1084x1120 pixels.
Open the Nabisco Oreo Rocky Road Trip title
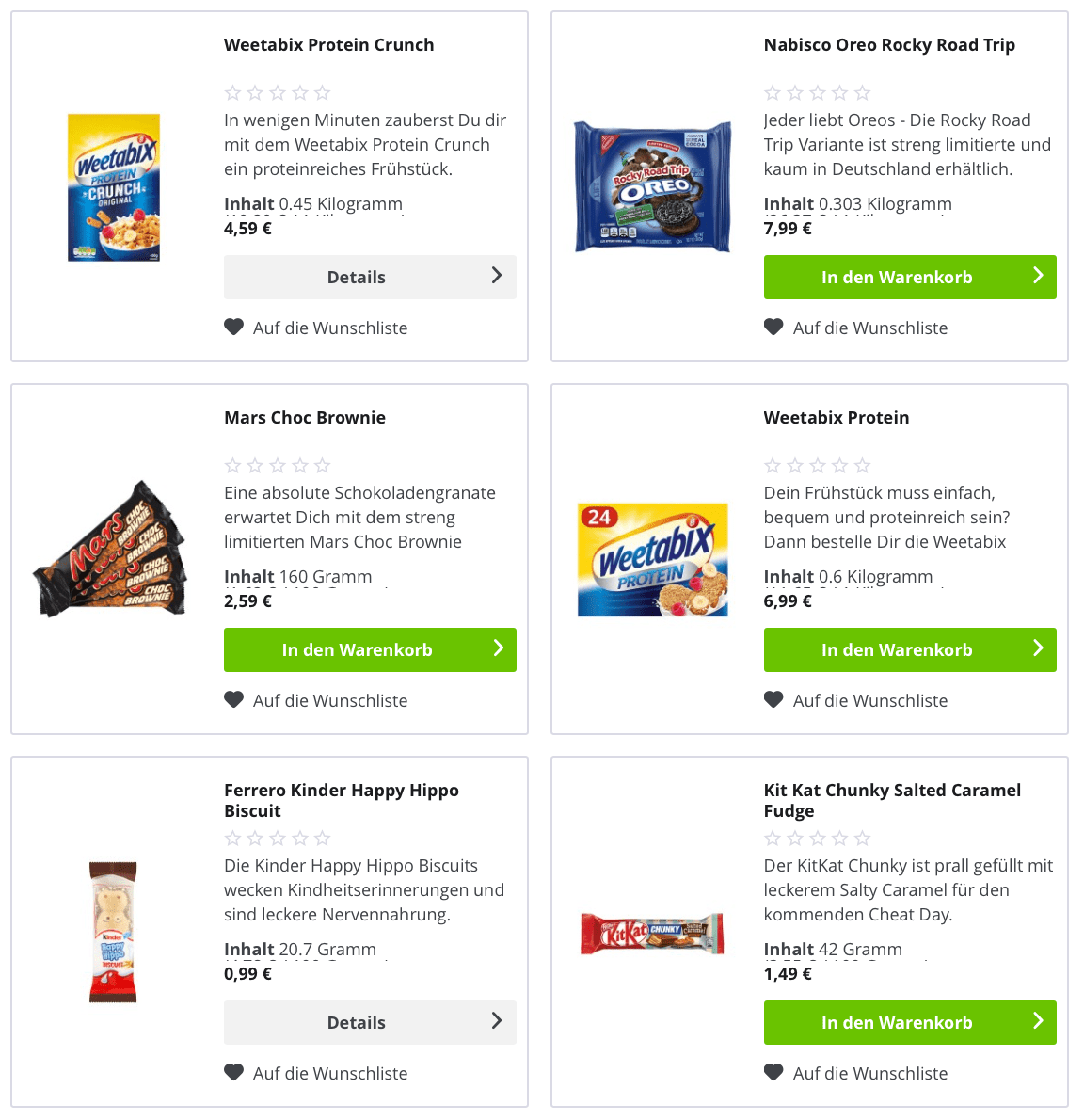click(889, 45)
